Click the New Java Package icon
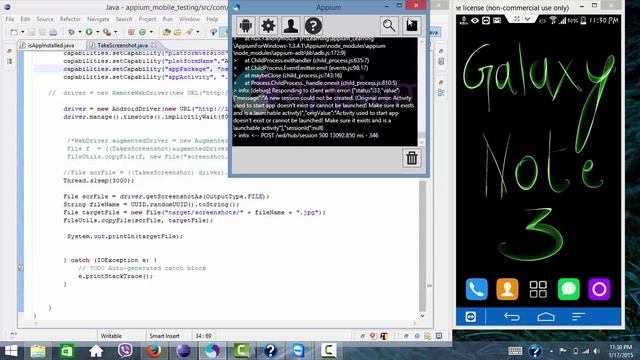 (131, 32)
